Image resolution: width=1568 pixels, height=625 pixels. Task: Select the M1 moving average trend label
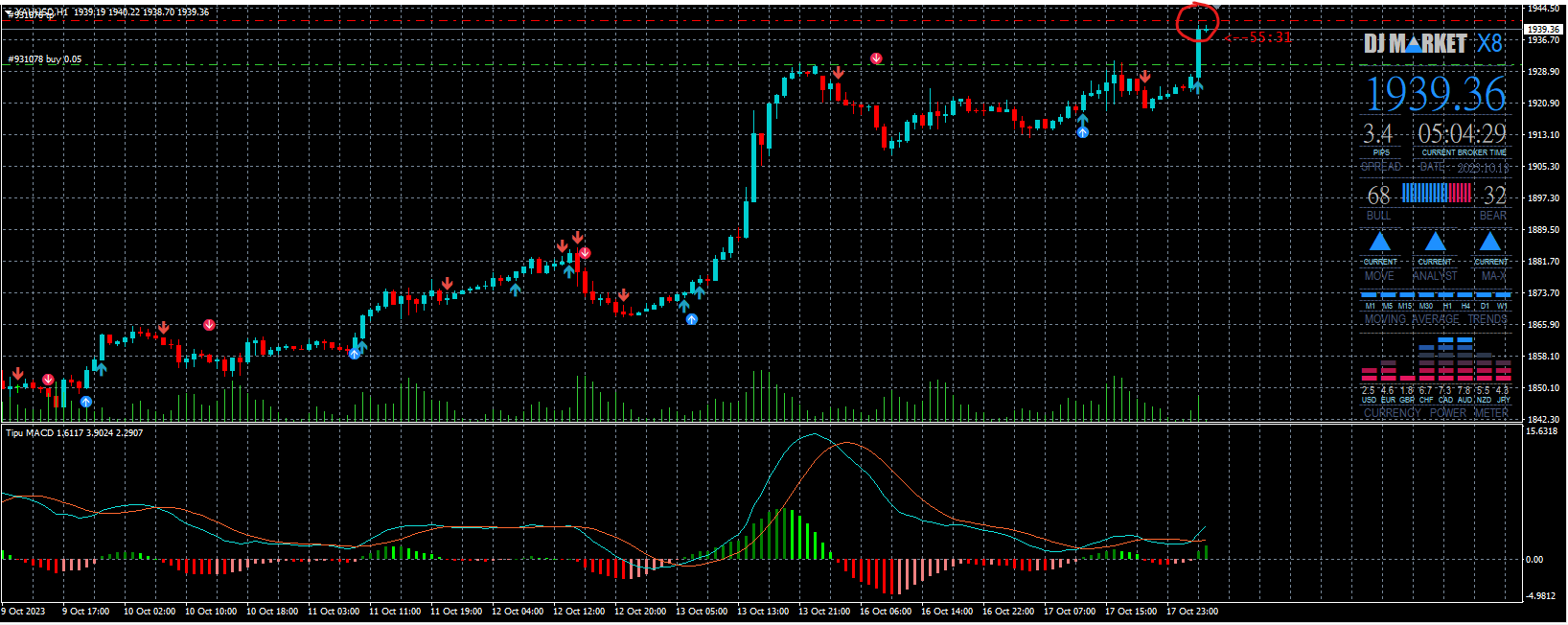click(x=1370, y=306)
